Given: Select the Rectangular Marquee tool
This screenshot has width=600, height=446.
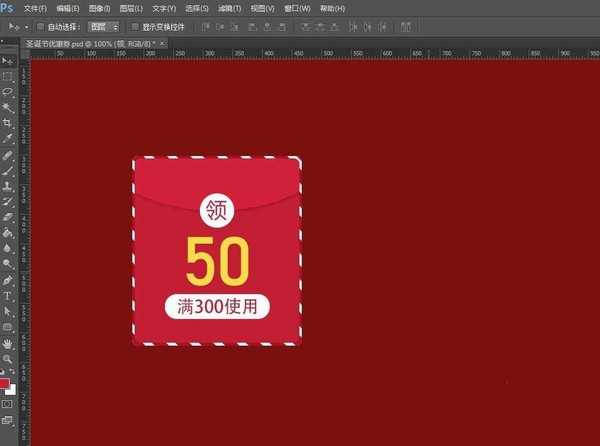Looking at the screenshot, I should (7, 76).
